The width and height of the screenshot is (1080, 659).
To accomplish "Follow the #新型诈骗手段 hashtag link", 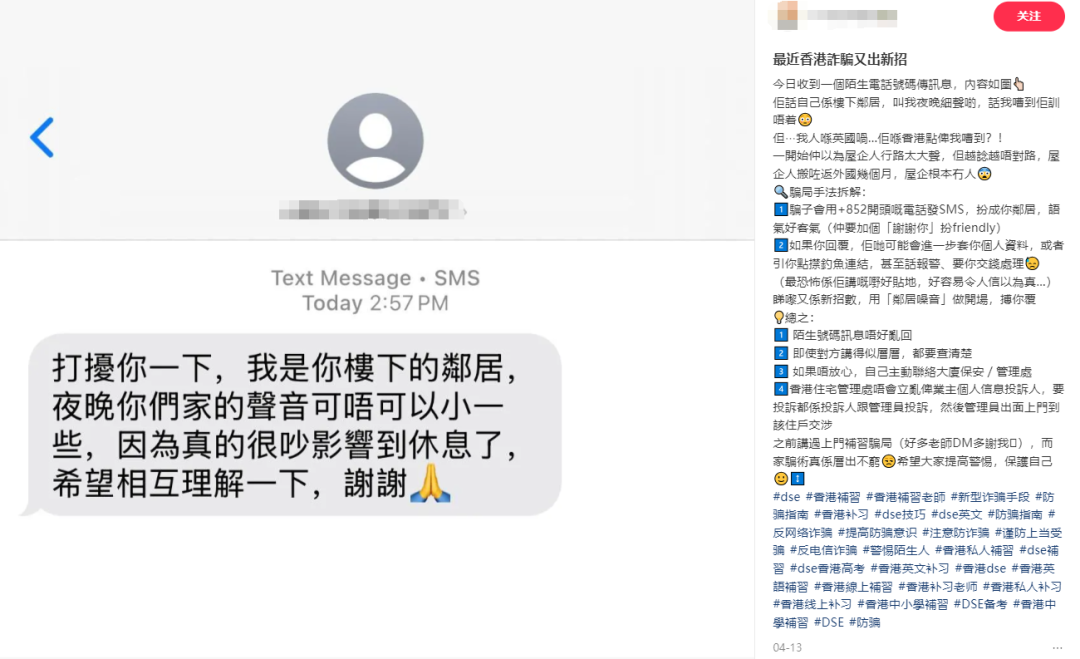I will (x=990, y=496).
